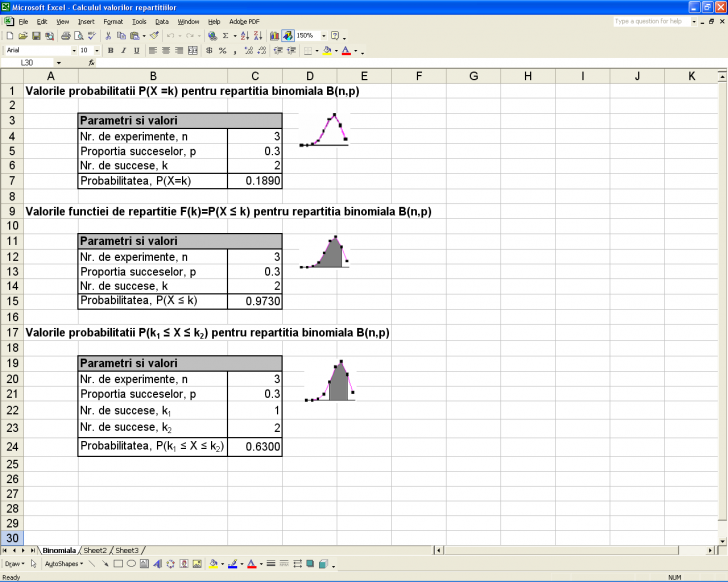728x582 pixels.
Task: Toggle italic formatting
Action: (x=124, y=51)
